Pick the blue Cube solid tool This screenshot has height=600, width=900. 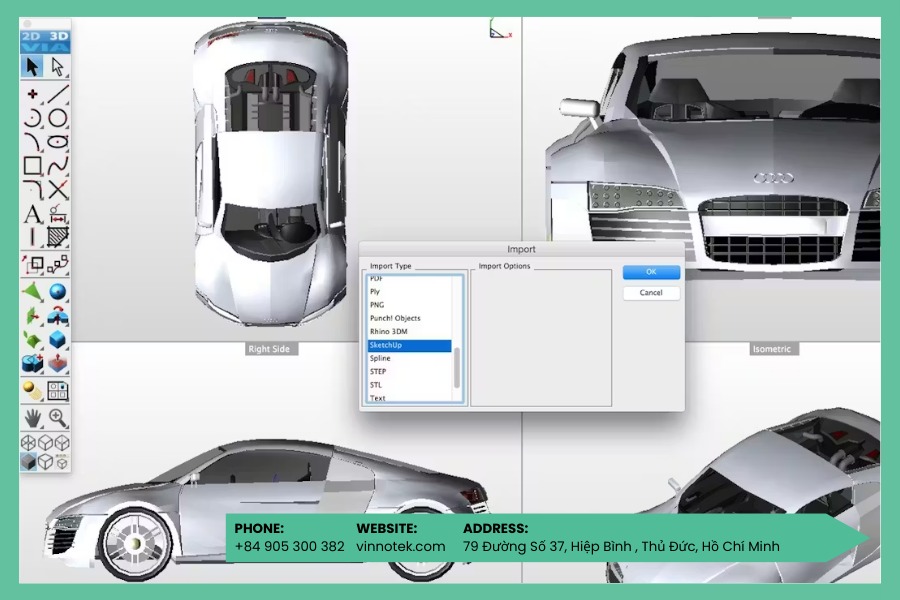point(57,339)
